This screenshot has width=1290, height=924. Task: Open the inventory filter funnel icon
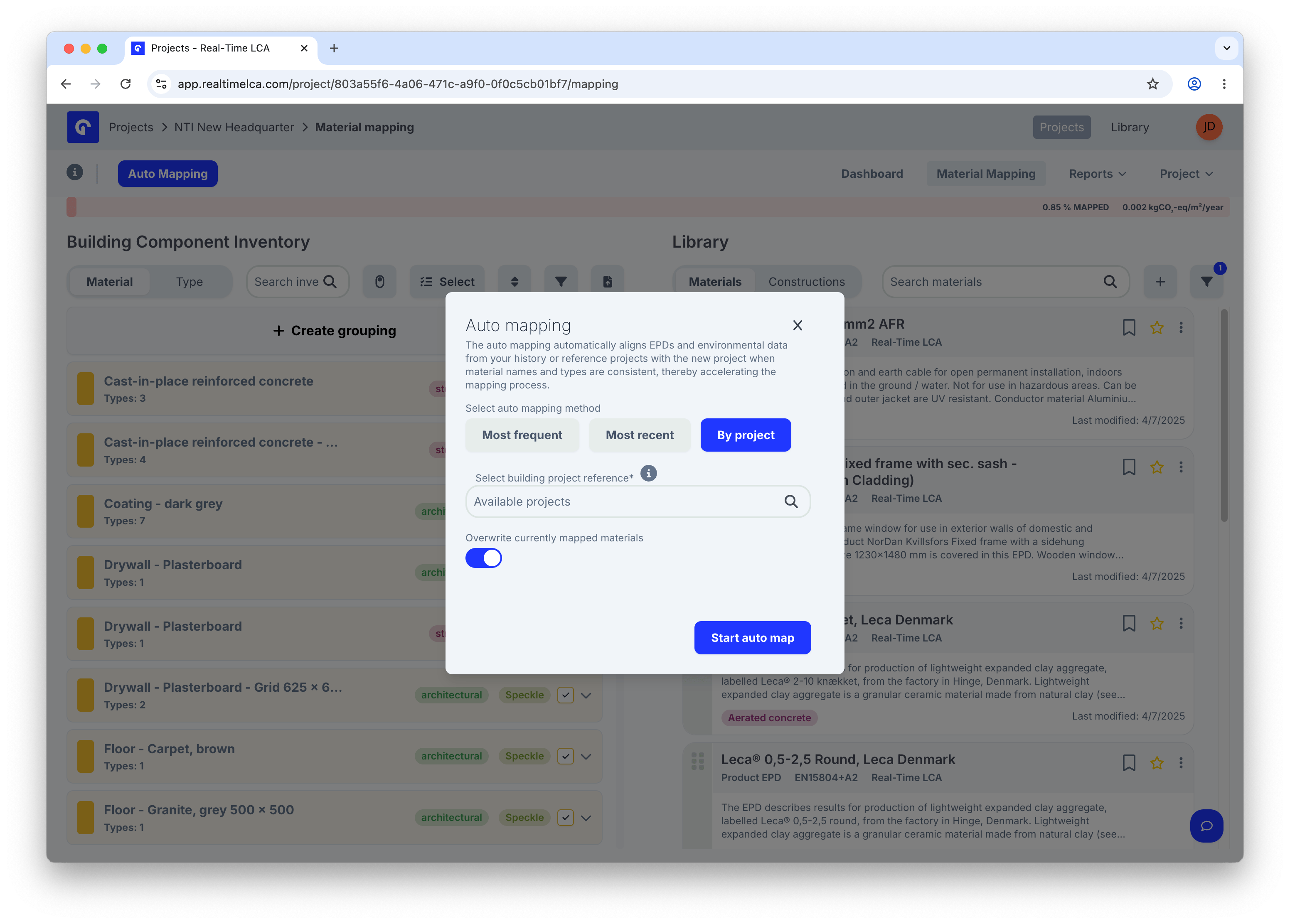click(x=561, y=281)
